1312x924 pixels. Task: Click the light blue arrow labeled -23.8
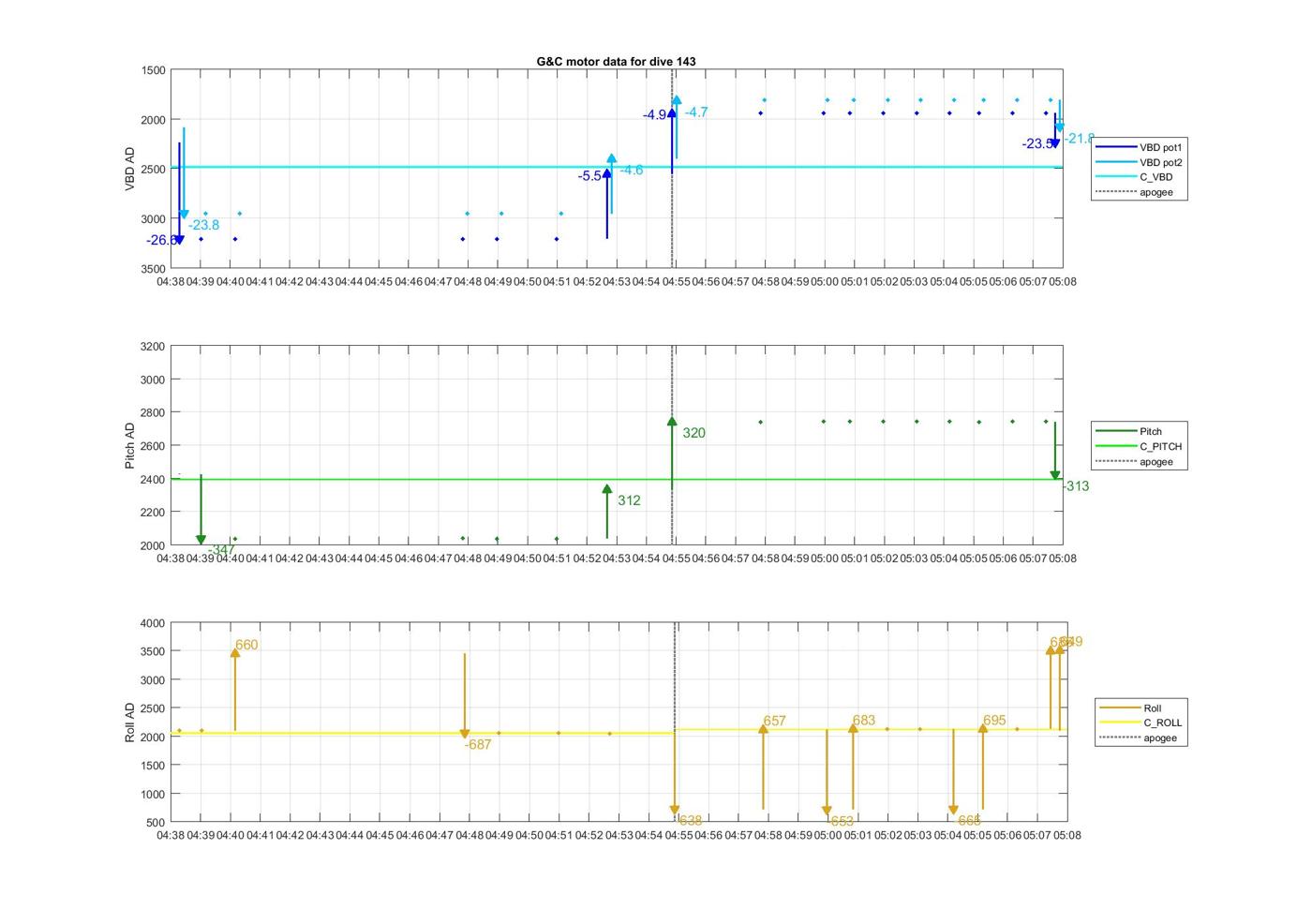click(x=184, y=173)
